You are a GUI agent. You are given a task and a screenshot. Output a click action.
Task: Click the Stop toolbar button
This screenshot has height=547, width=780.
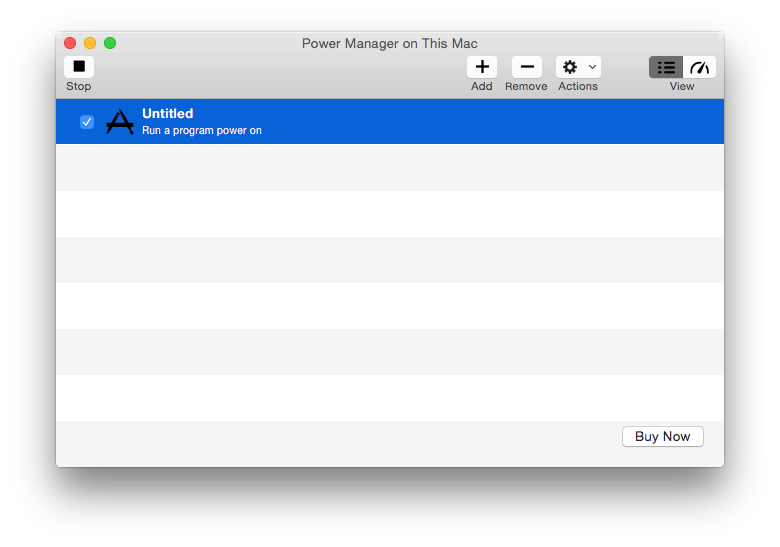tap(79, 67)
